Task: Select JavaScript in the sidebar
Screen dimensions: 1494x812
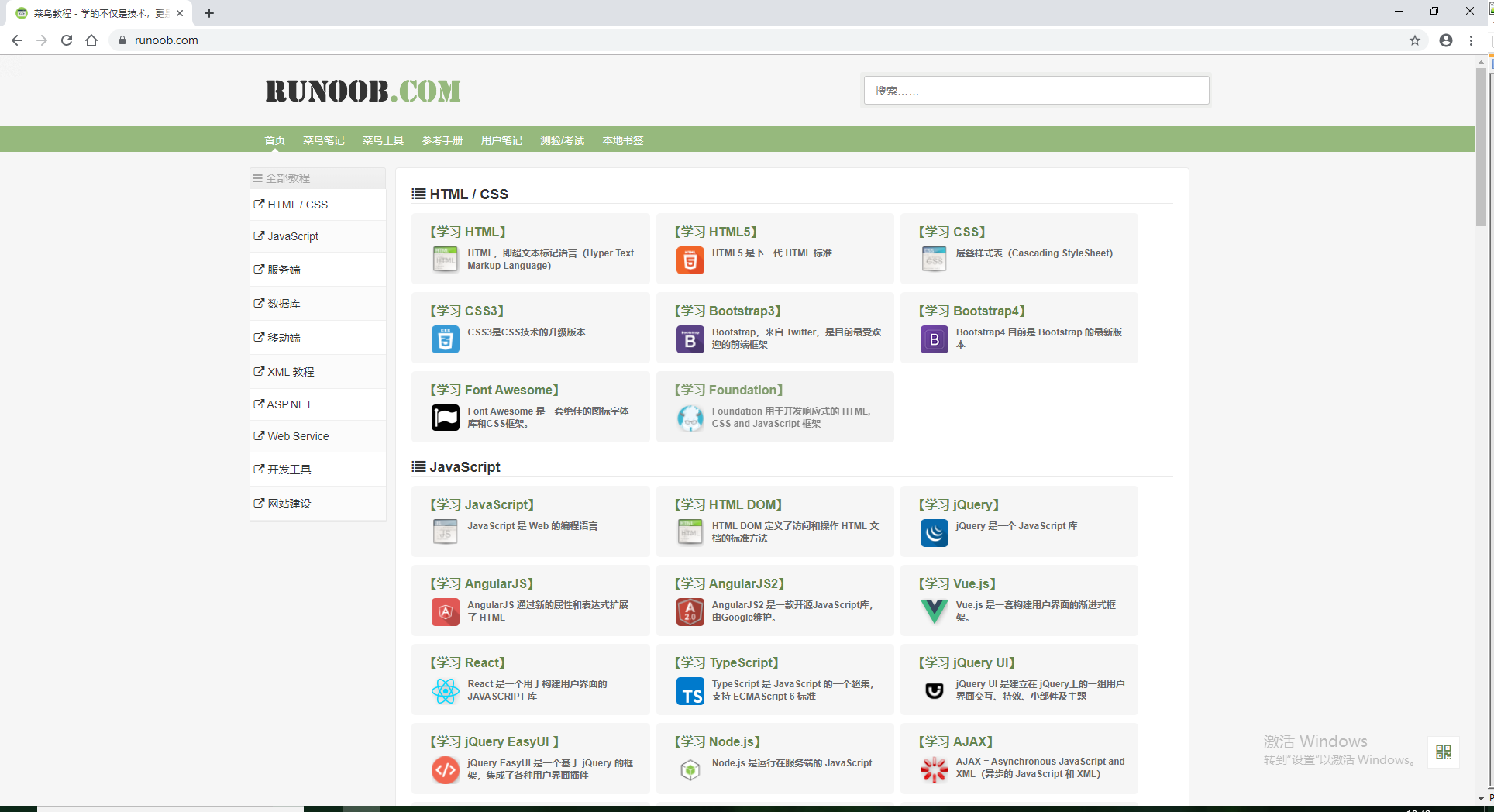Action: [x=318, y=236]
